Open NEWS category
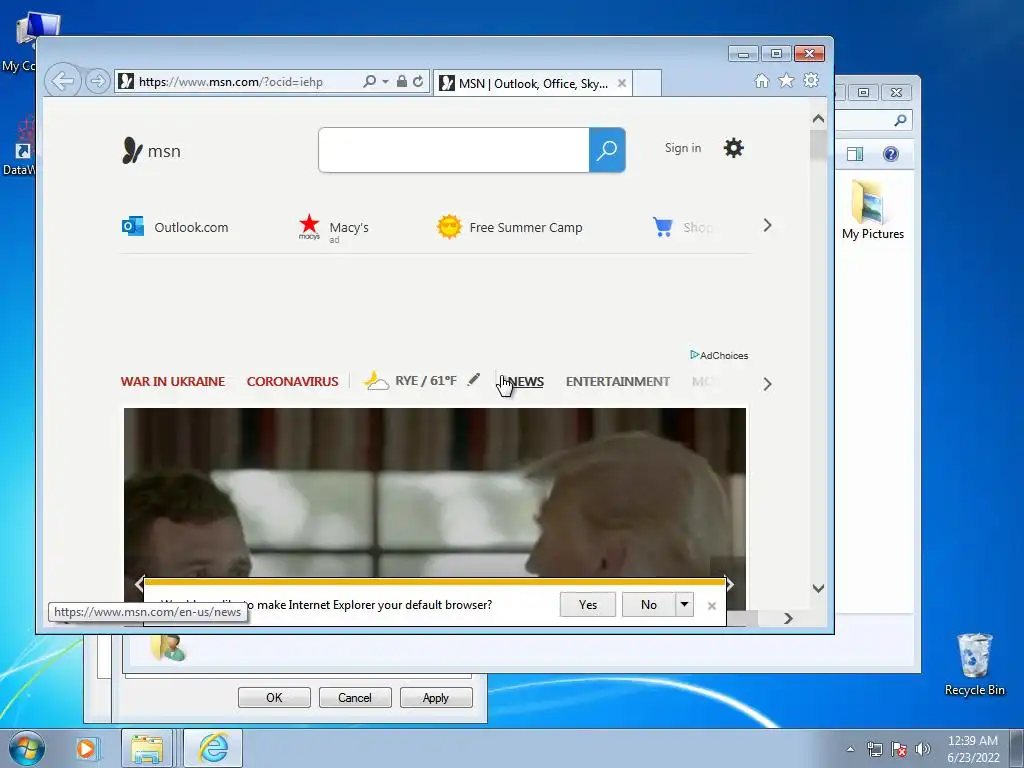Image resolution: width=1024 pixels, height=768 pixels. click(525, 381)
